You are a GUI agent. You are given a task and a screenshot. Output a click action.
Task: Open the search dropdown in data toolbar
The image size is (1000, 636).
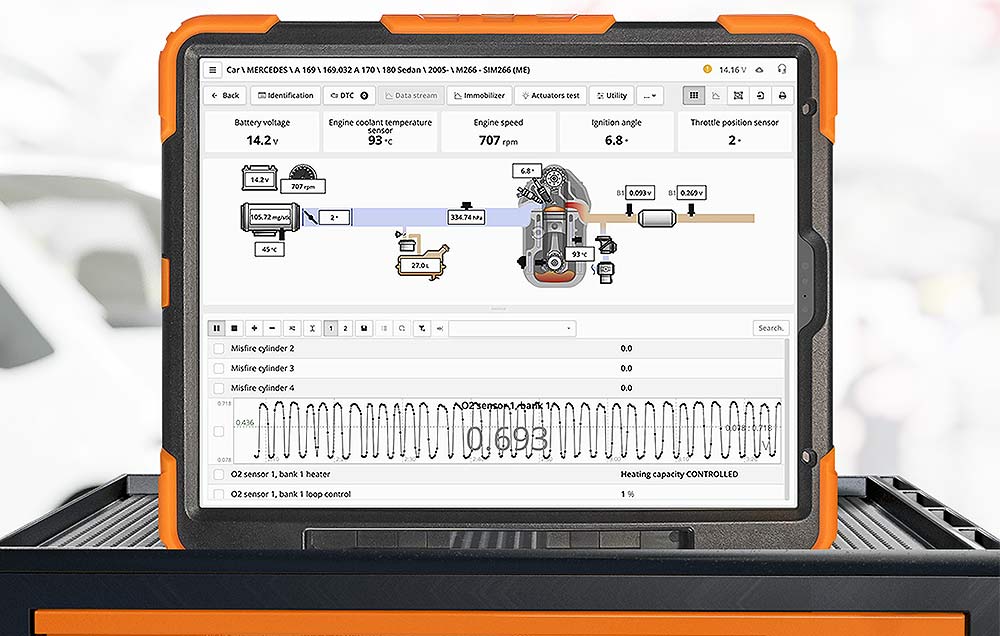(x=567, y=328)
